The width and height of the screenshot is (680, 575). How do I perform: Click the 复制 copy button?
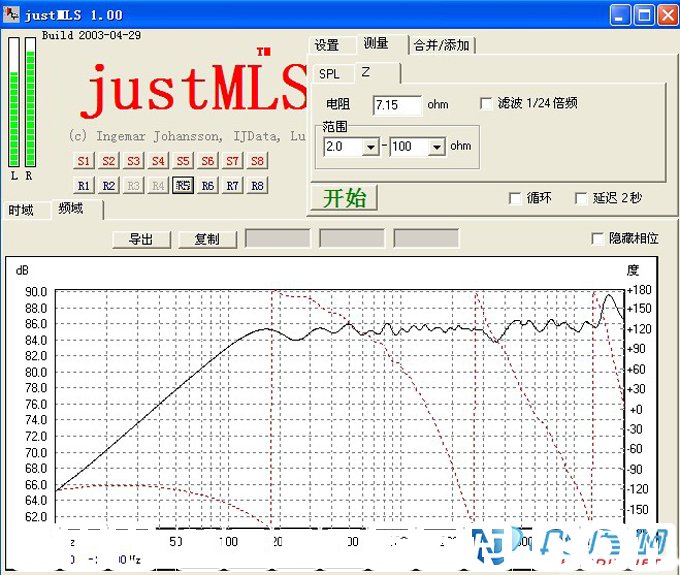point(207,239)
